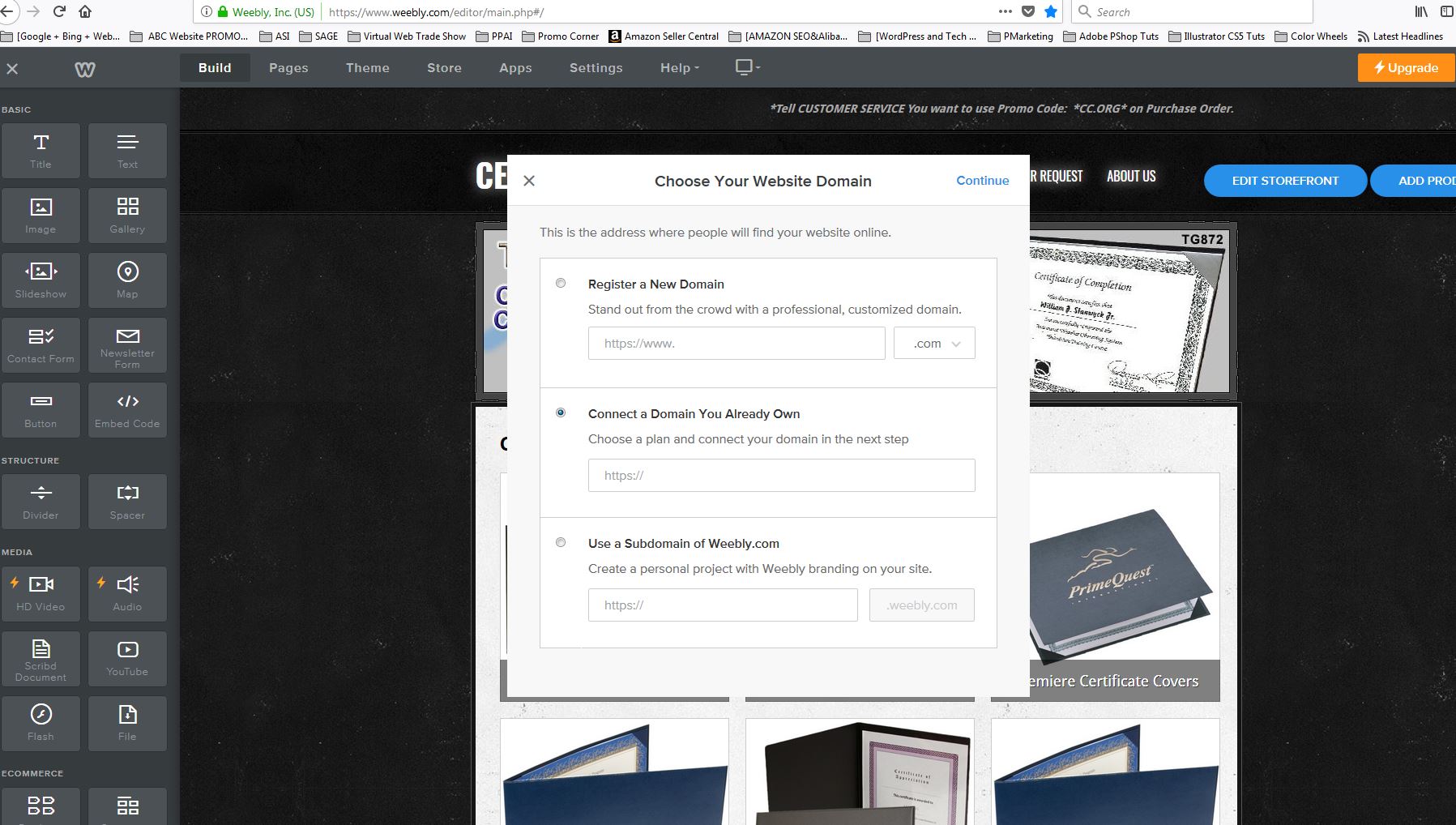Pick the Image element
The width and height of the screenshot is (1456, 825).
tap(41, 216)
